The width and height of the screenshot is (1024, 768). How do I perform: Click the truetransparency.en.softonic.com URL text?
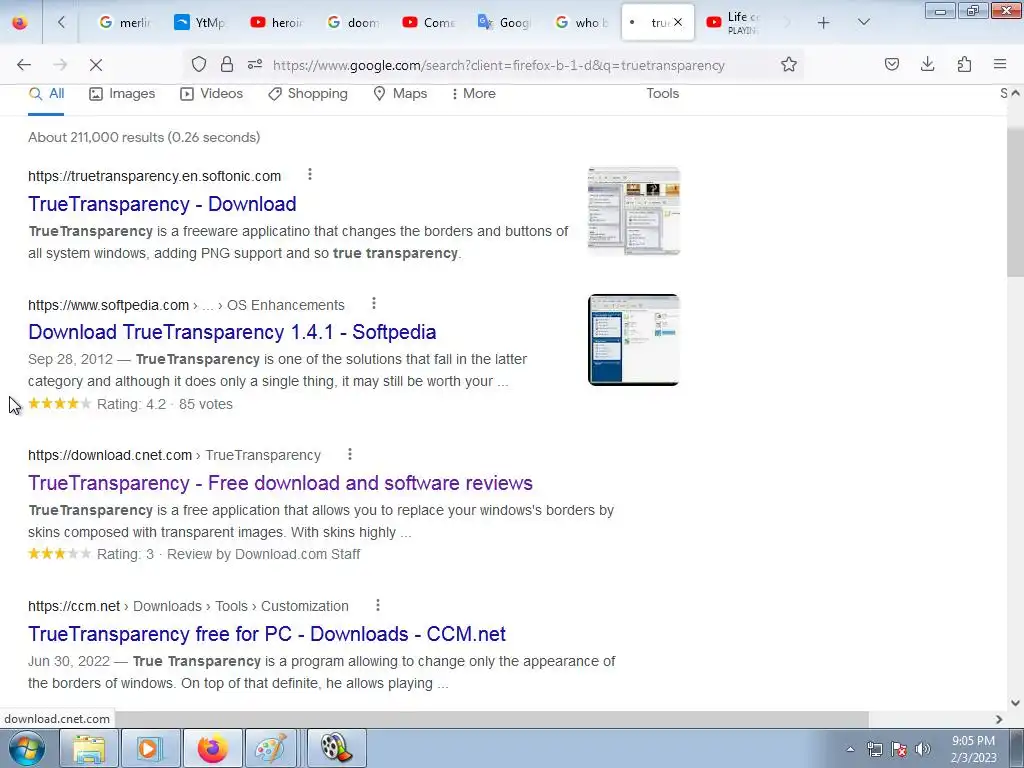point(154,176)
